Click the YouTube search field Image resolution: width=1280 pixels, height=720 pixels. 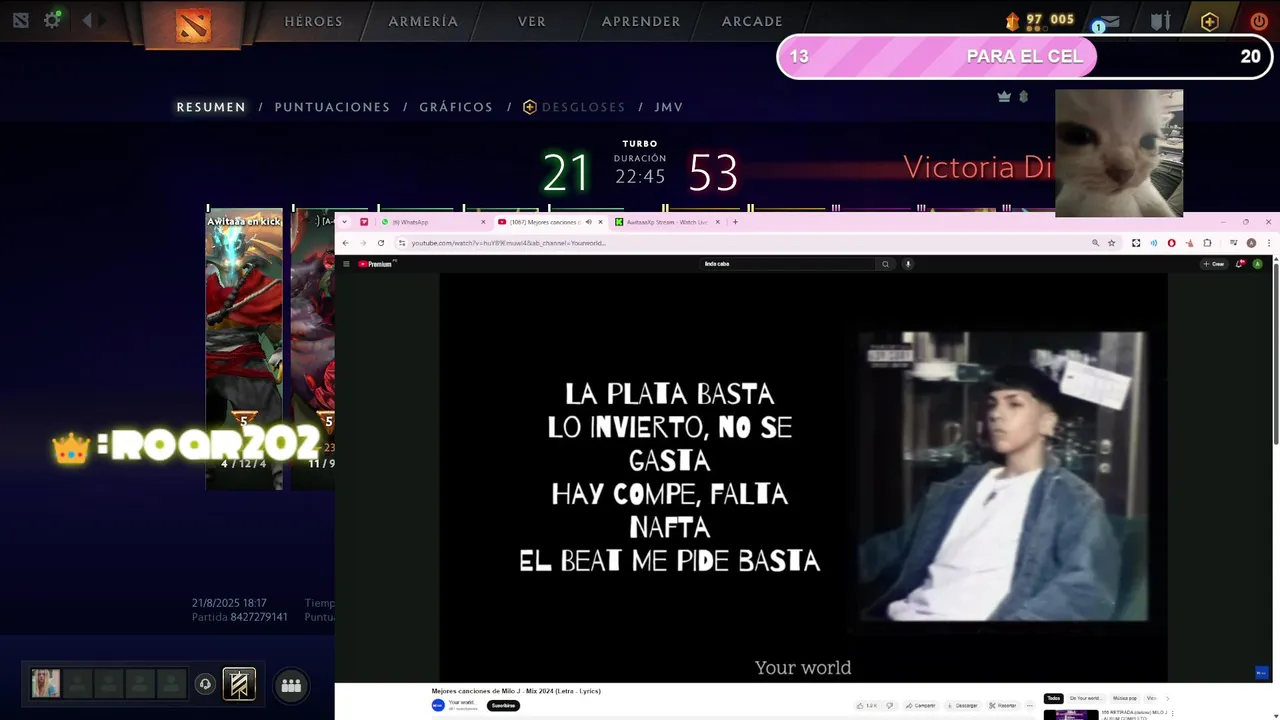point(788,264)
